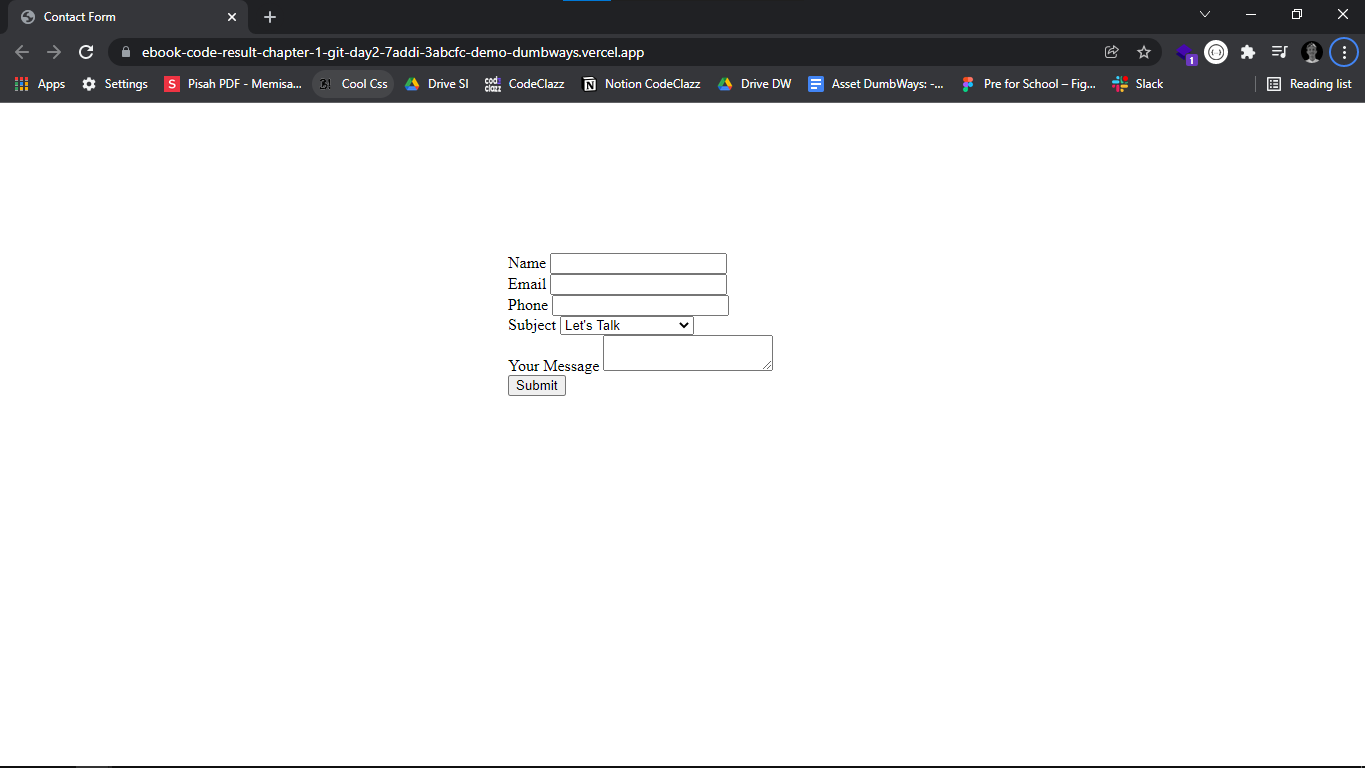Click the share page icon in address bar

[1111, 52]
